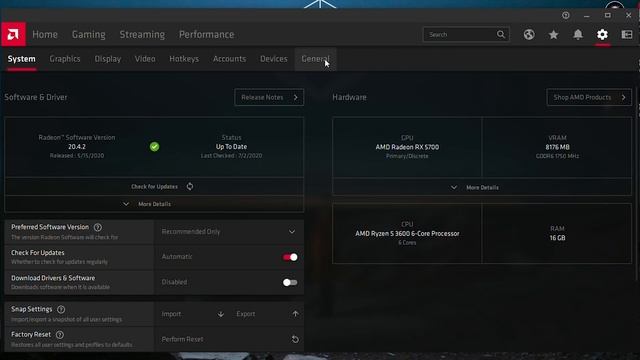Click the Export up arrow icon

(295, 314)
